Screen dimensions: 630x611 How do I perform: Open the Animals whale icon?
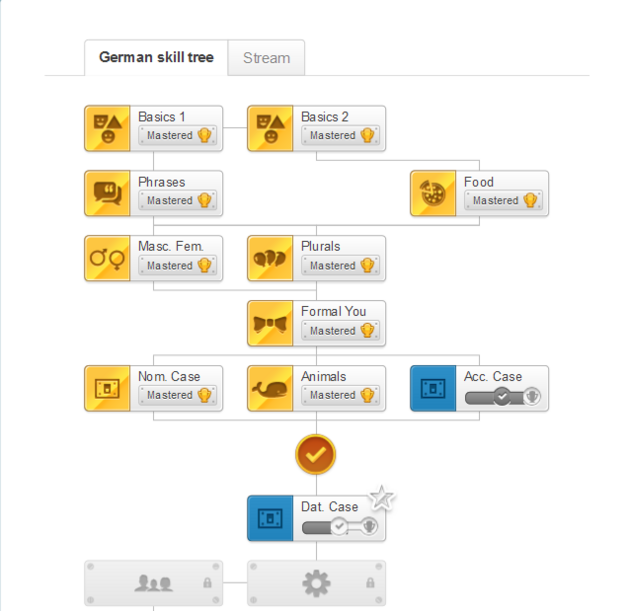[271, 388]
